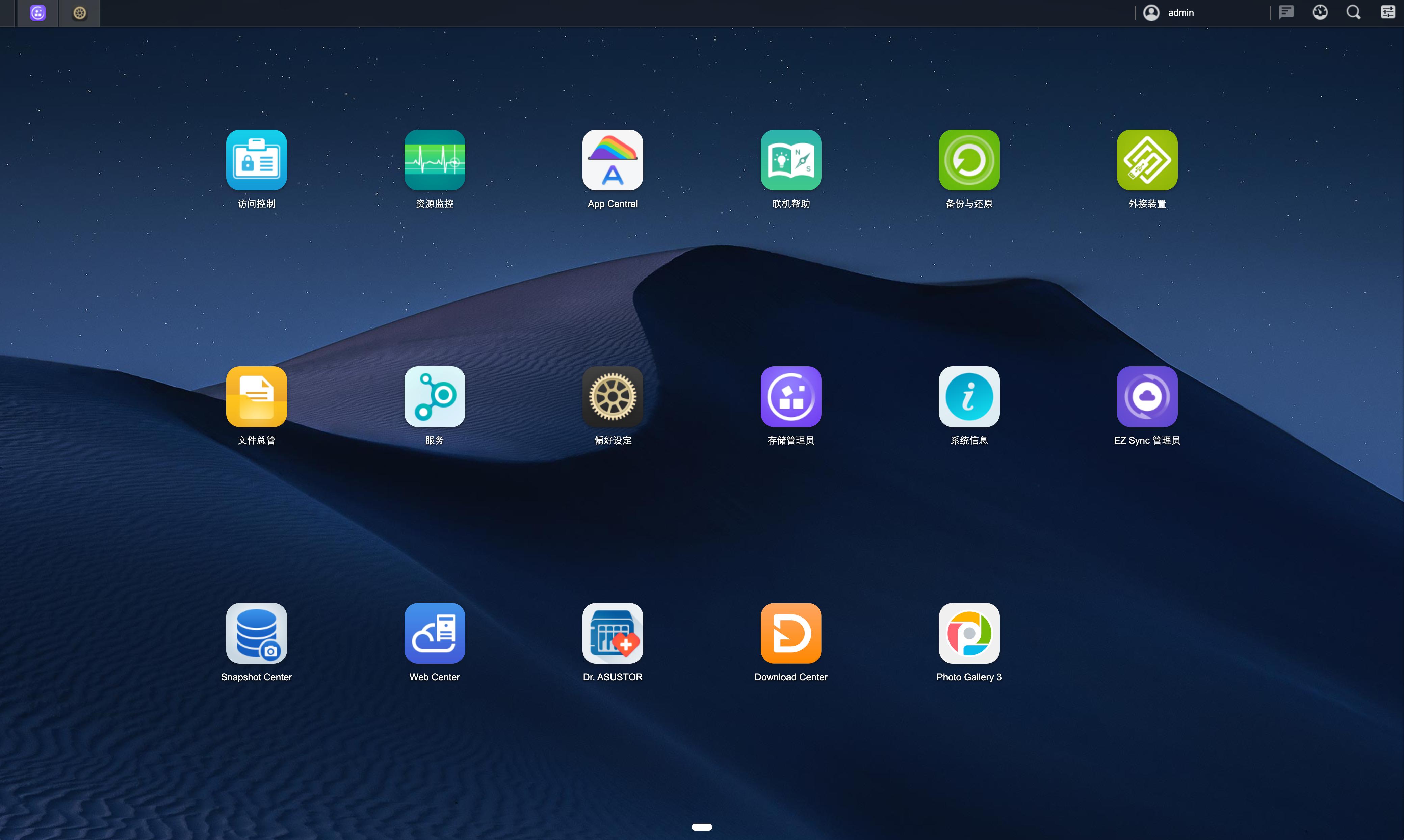Click the search magnifier in top bar

coord(1353,12)
